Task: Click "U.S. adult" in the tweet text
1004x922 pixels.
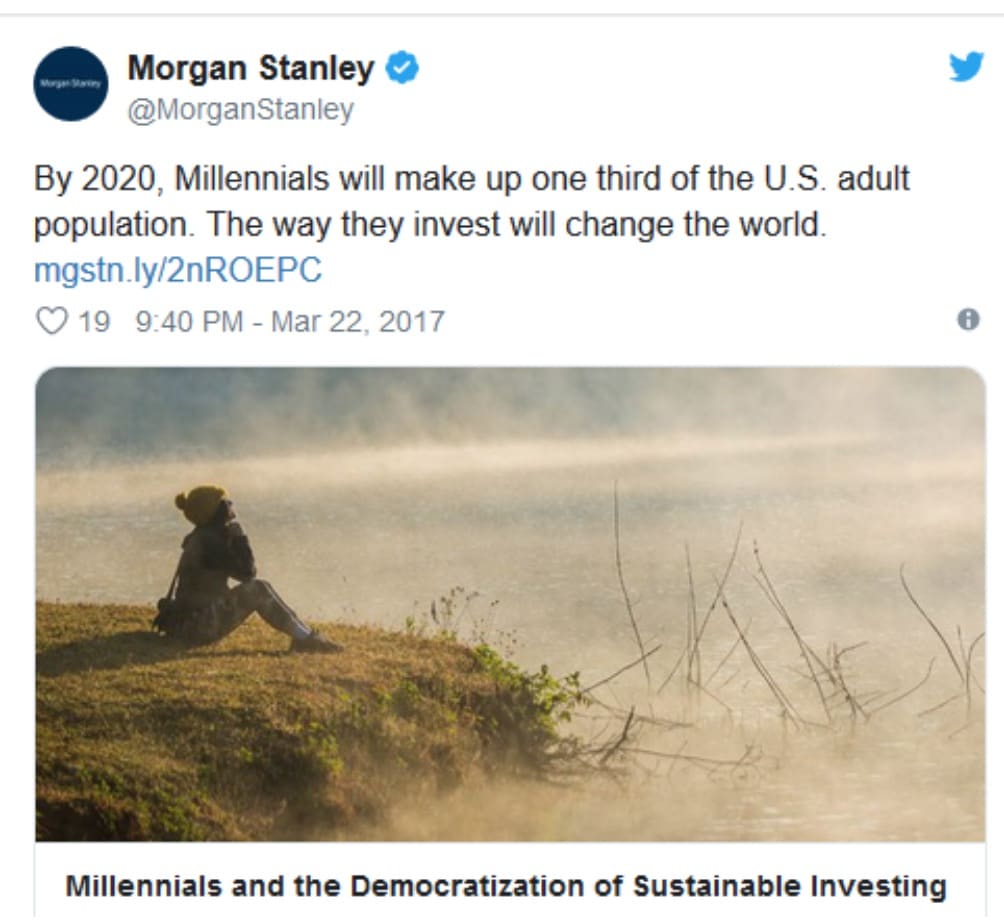Action: pos(841,180)
